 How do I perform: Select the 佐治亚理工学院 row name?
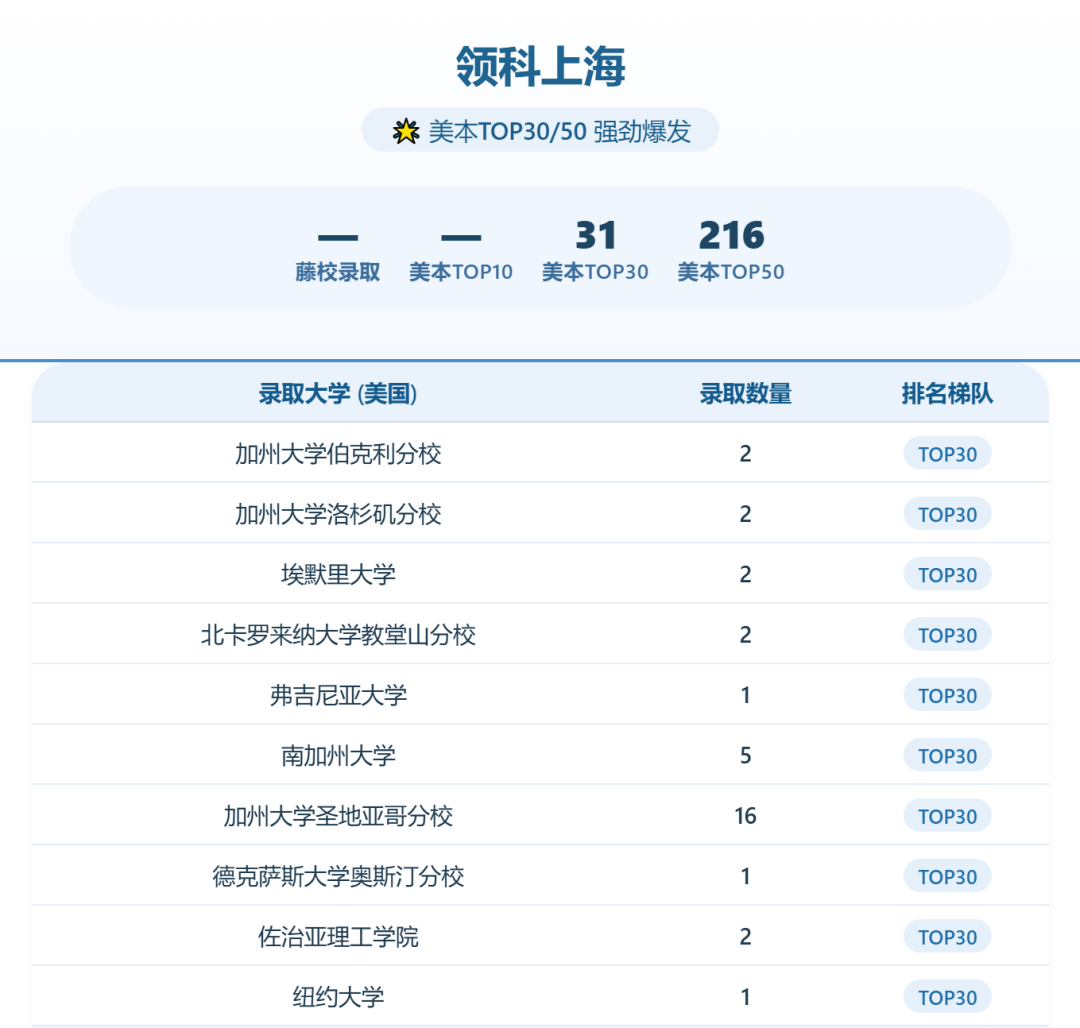(x=338, y=937)
